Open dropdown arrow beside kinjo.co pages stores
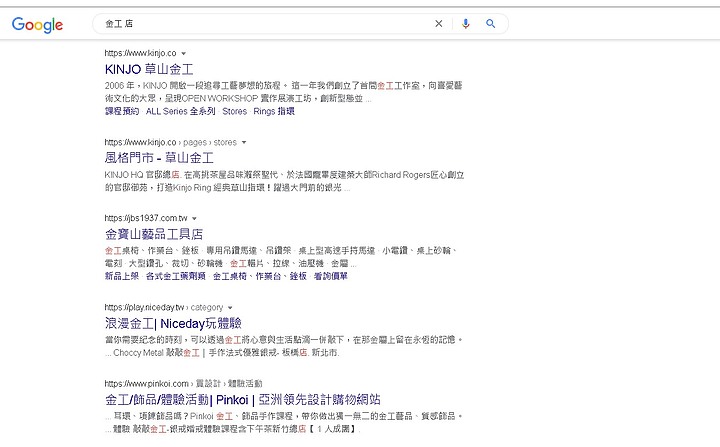The width and height of the screenshot is (720, 447). tap(244, 142)
